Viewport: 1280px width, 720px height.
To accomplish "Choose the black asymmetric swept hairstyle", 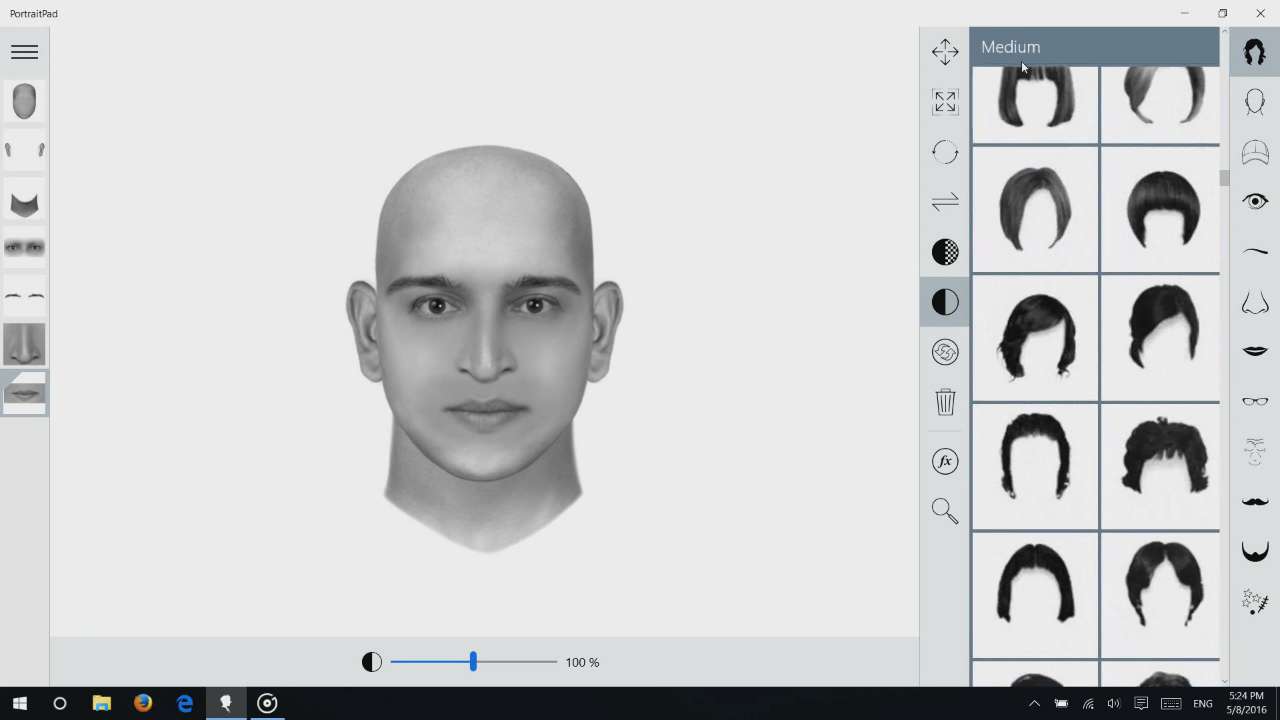I will pyautogui.click(x=1160, y=338).
